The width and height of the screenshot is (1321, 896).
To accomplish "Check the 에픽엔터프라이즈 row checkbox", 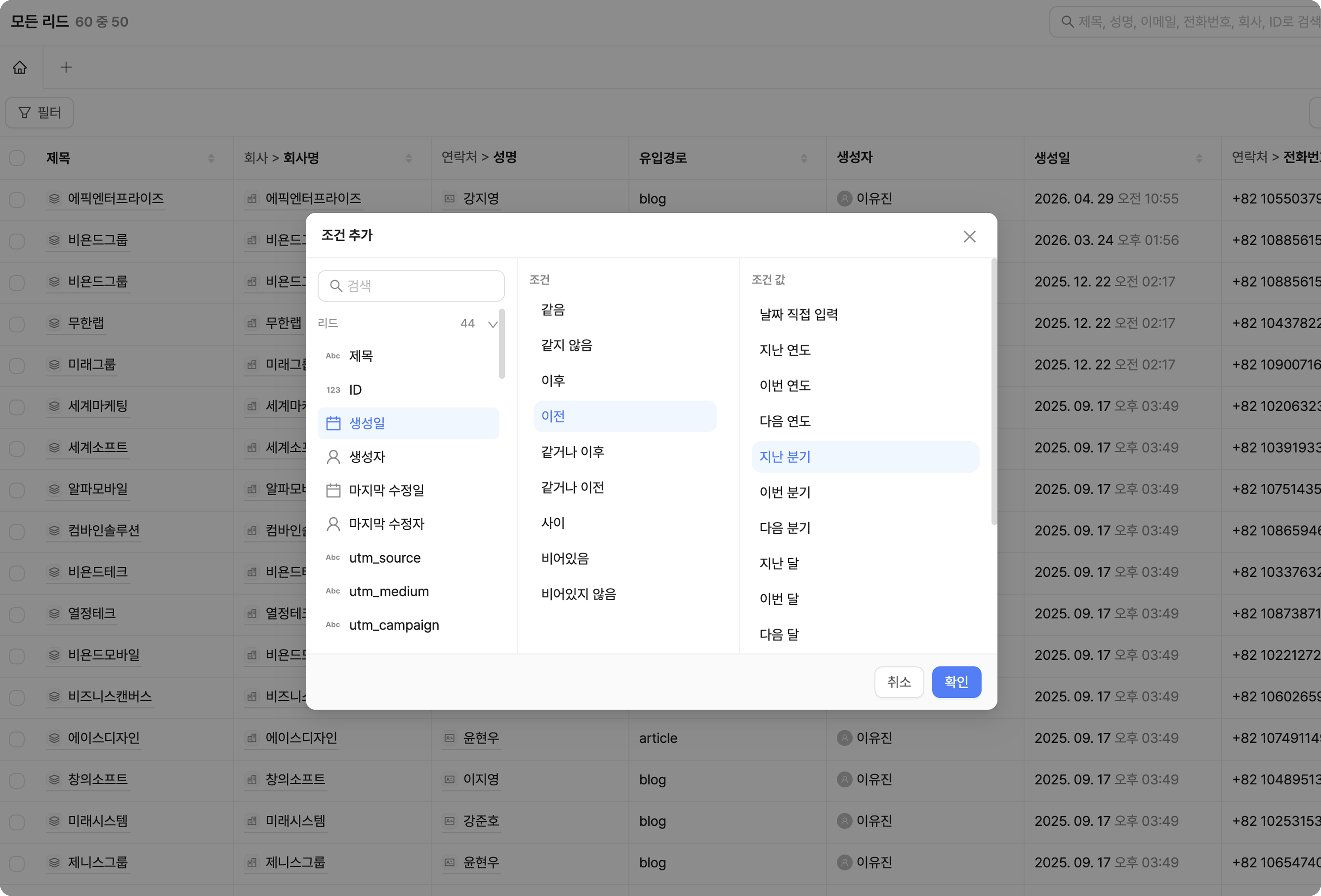I will [17, 200].
